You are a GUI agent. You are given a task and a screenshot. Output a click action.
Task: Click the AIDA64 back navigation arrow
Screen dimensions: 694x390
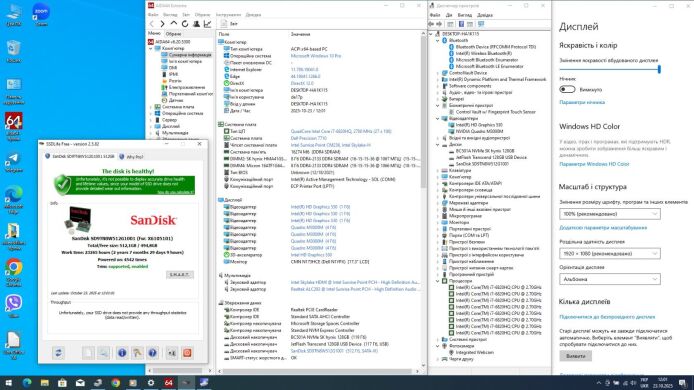(152, 24)
